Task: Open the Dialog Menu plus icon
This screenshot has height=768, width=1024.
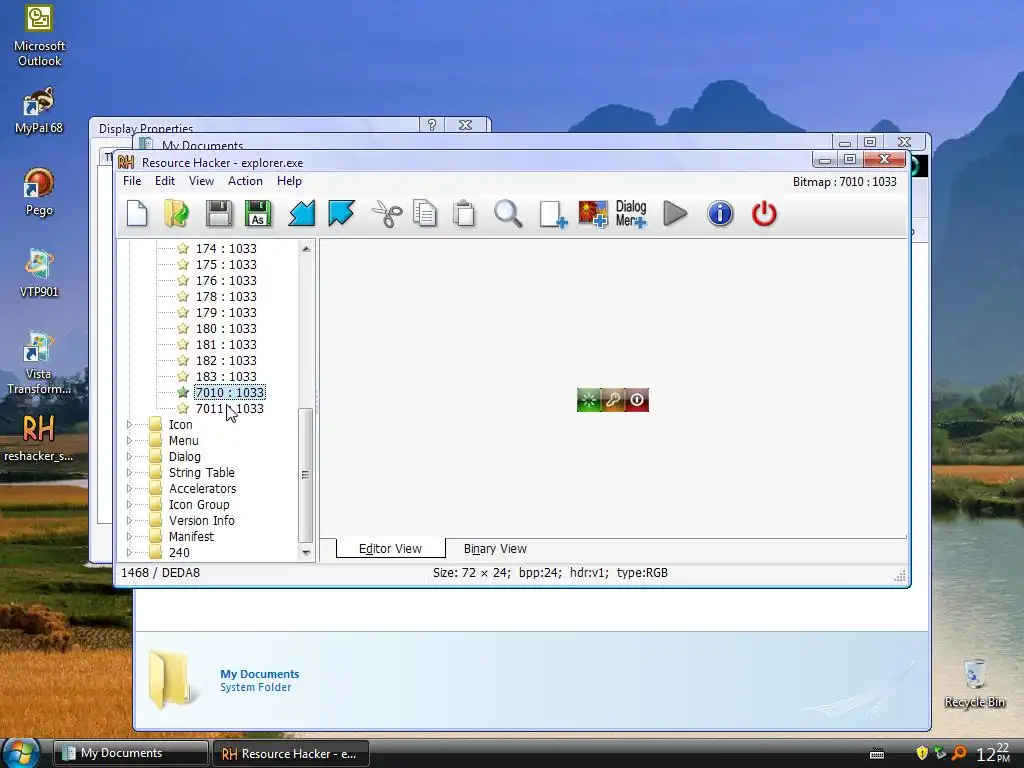Action: 631,214
